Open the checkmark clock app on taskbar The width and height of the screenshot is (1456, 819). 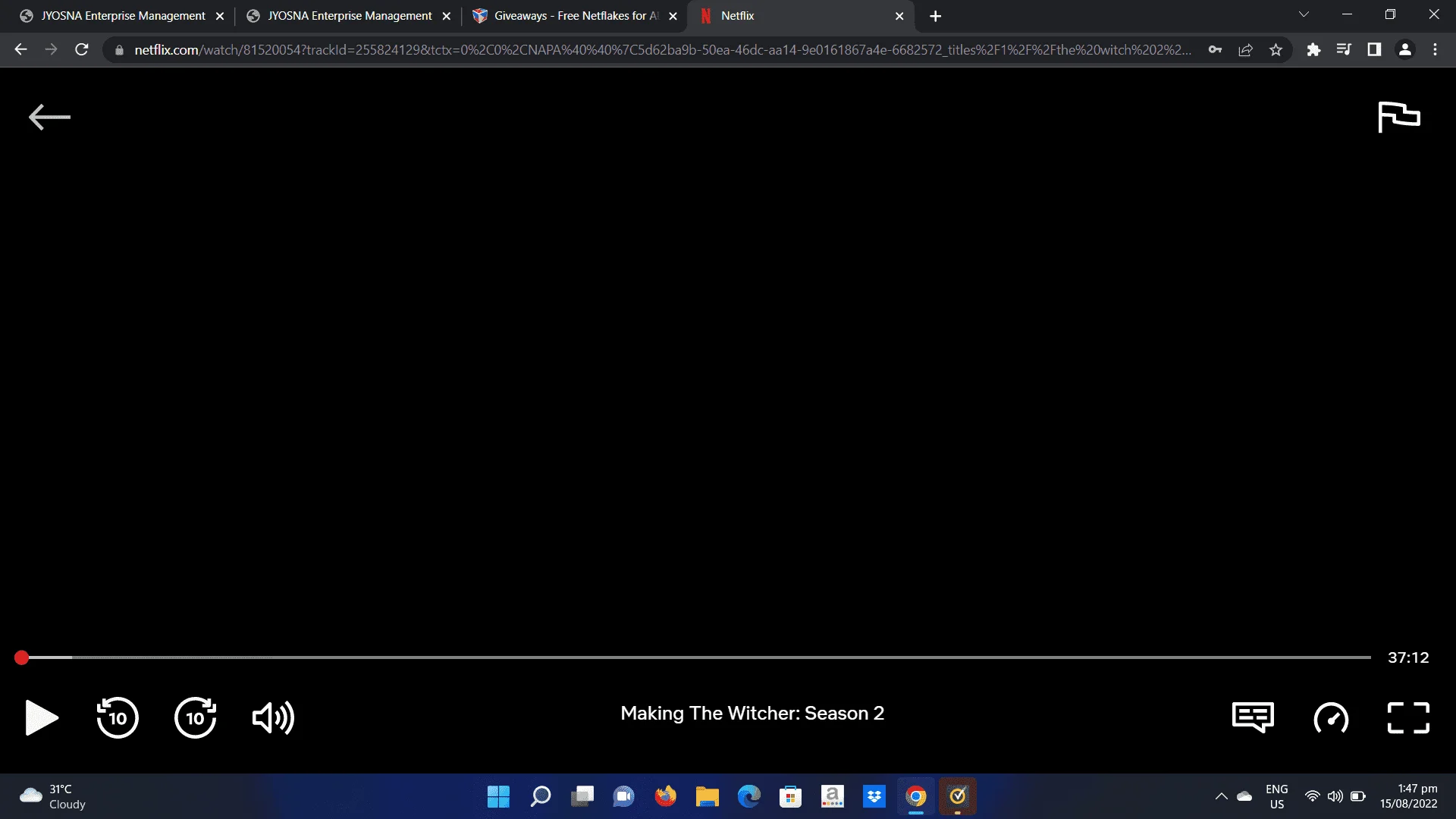957,796
